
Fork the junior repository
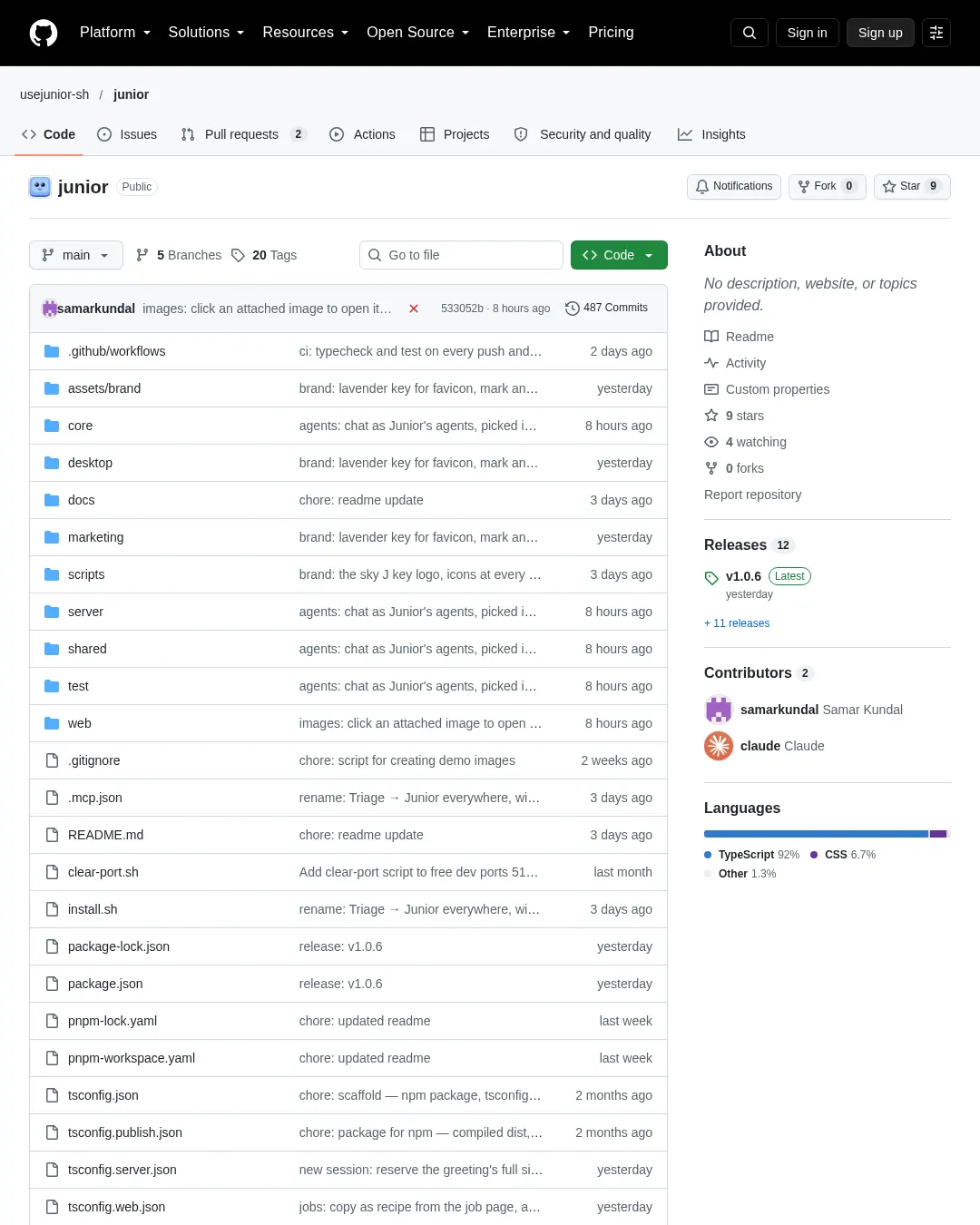[828, 186]
